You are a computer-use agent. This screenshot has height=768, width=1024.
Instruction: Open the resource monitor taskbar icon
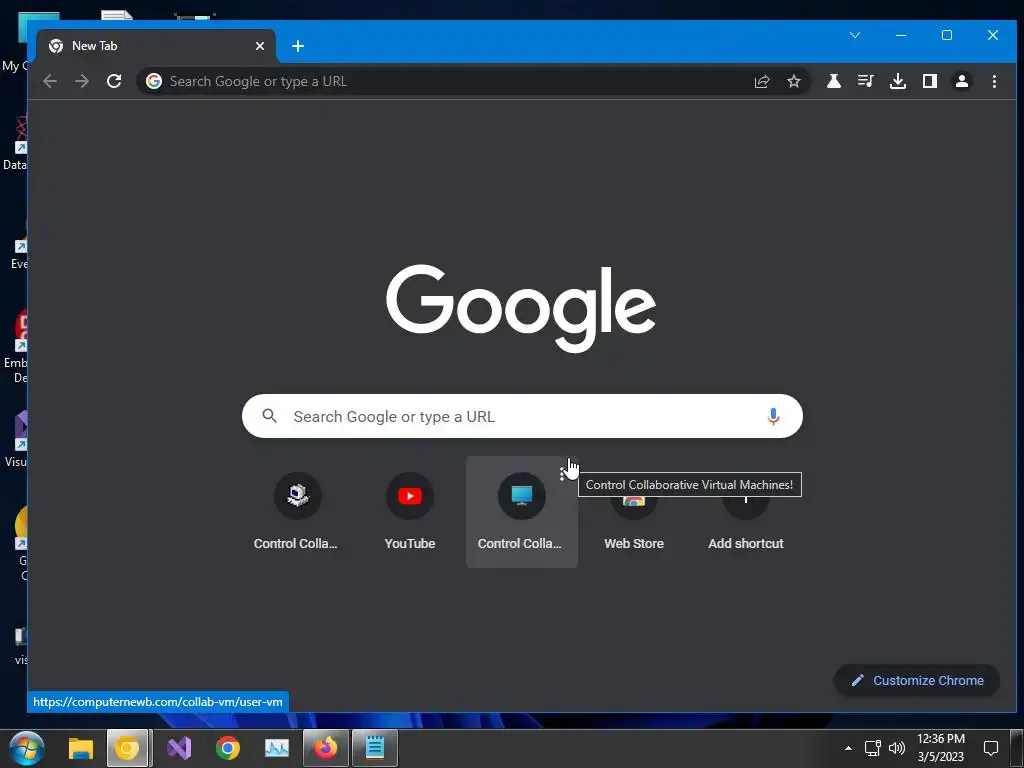[277, 748]
